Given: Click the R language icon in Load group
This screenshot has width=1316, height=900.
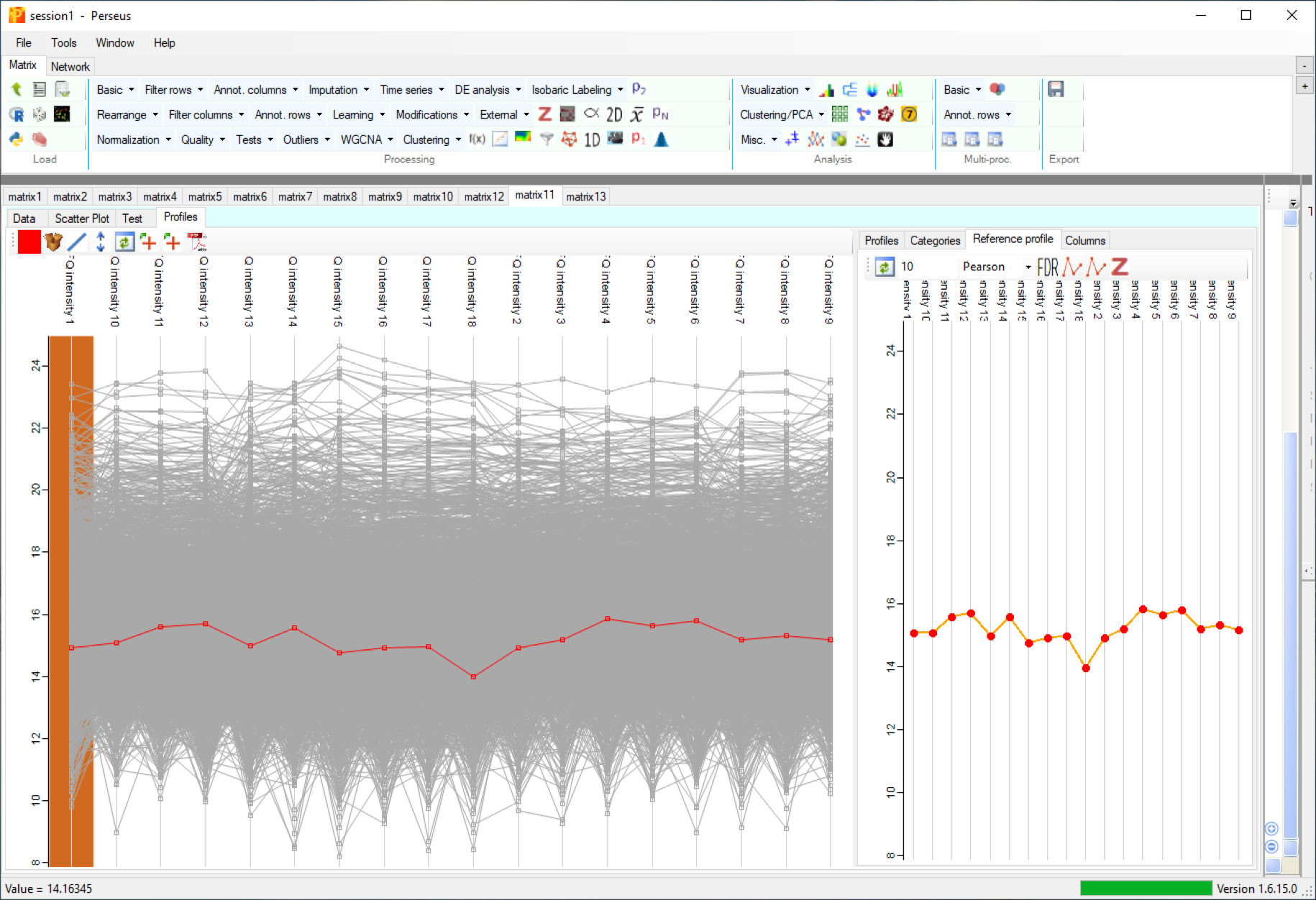Looking at the screenshot, I should [x=17, y=114].
